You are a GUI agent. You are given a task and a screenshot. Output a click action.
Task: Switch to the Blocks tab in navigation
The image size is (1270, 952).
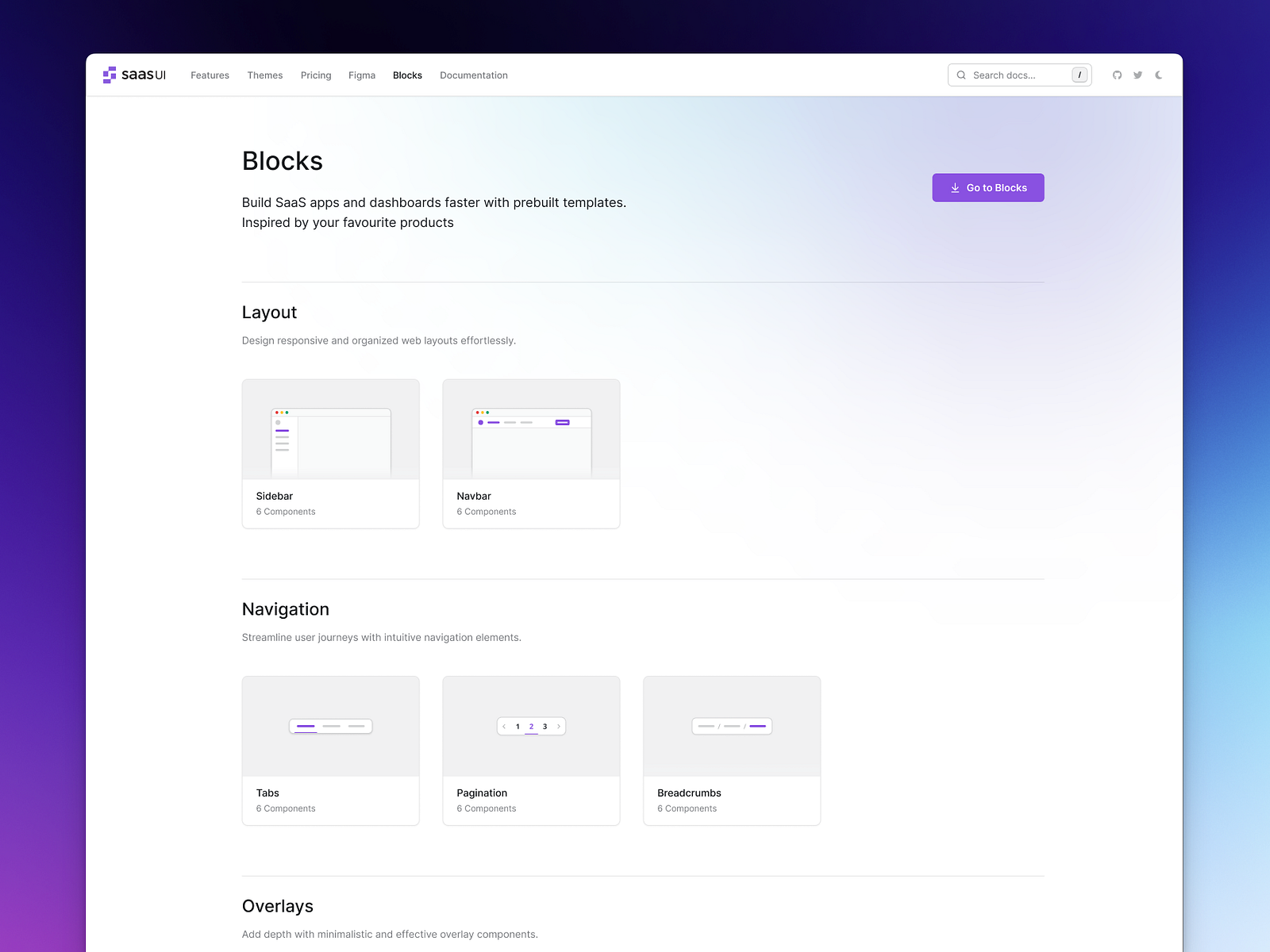(x=407, y=75)
